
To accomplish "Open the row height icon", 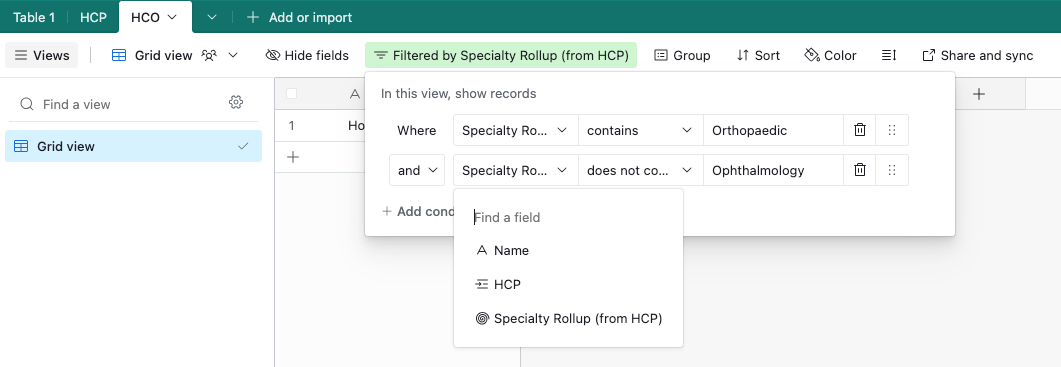I will tap(889, 56).
